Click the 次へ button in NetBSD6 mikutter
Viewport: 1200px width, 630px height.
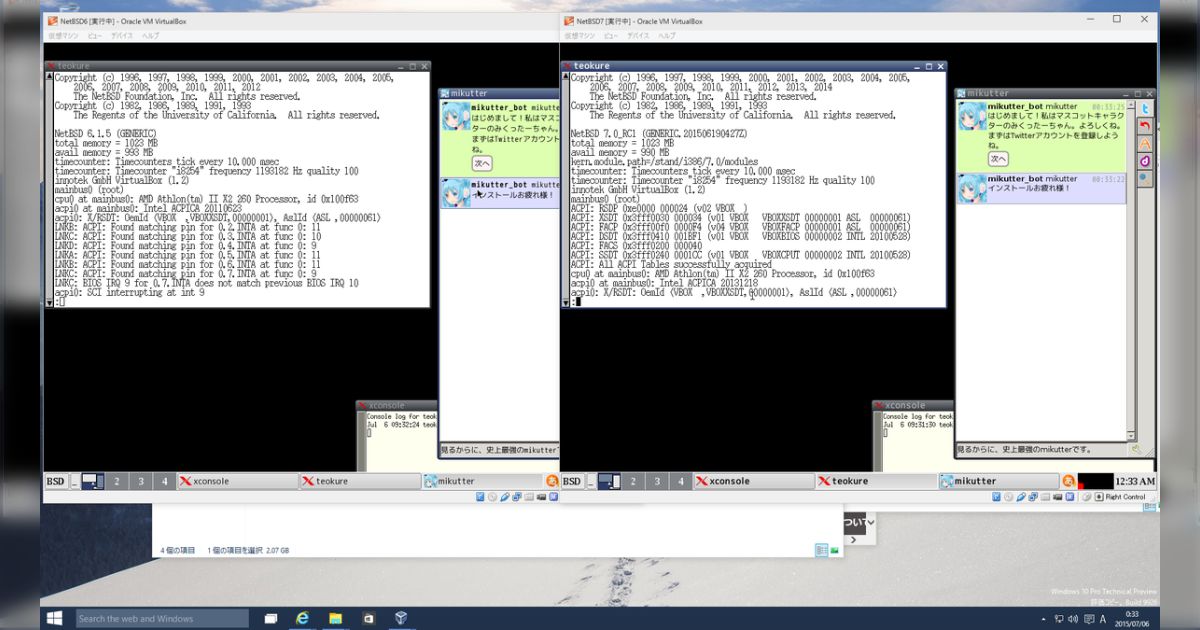point(482,163)
